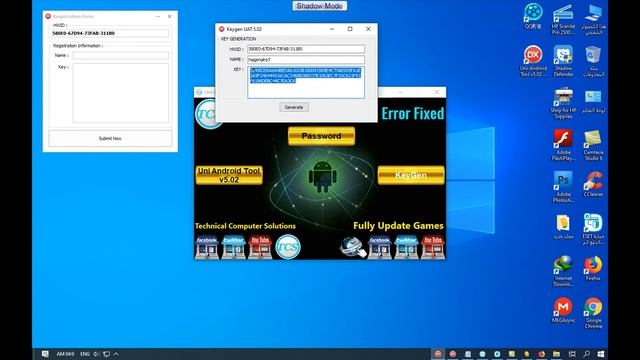Viewport: 640px width, 360px height.
Task: Click Firefox icon on the taskbar
Action: (x=542, y=354)
